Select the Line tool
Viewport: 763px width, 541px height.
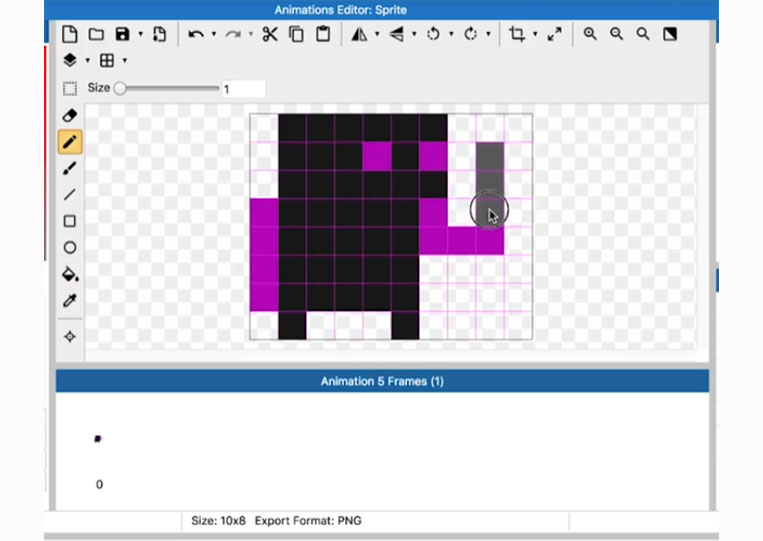point(70,195)
